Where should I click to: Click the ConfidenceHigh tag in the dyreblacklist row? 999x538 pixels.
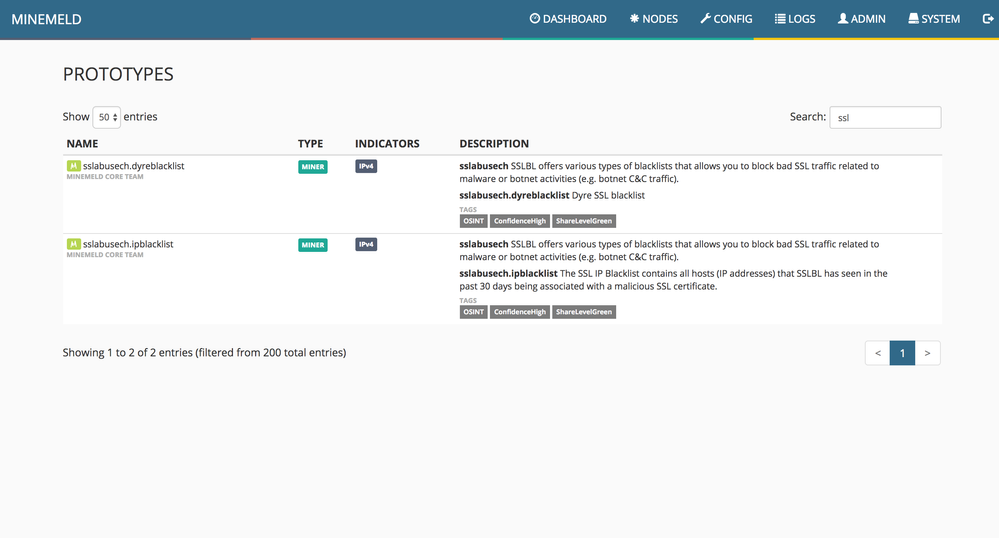click(x=520, y=221)
